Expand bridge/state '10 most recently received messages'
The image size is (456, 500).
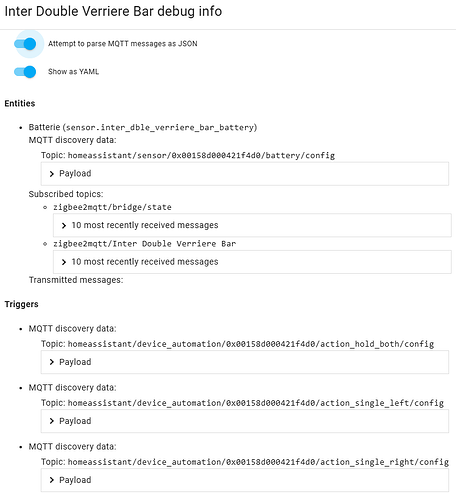pyautogui.click(x=252, y=225)
